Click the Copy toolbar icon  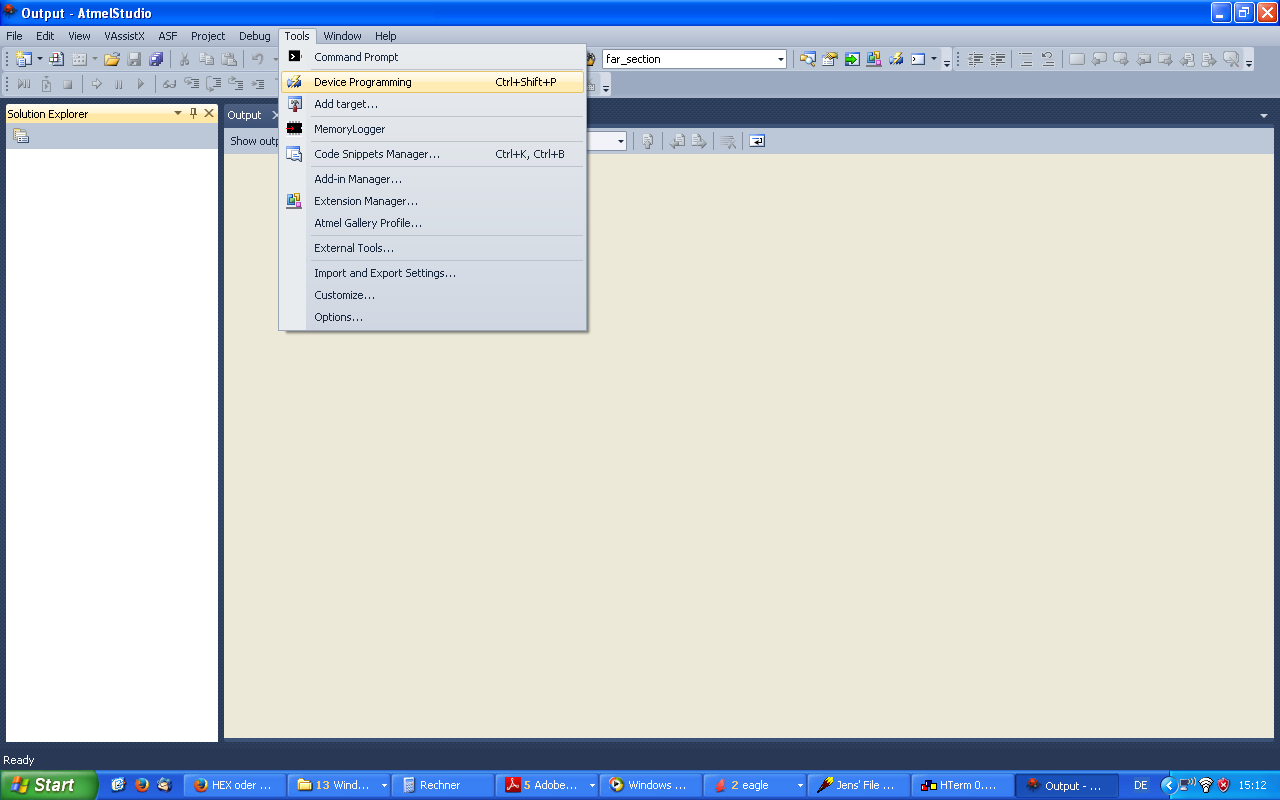click(x=206, y=59)
